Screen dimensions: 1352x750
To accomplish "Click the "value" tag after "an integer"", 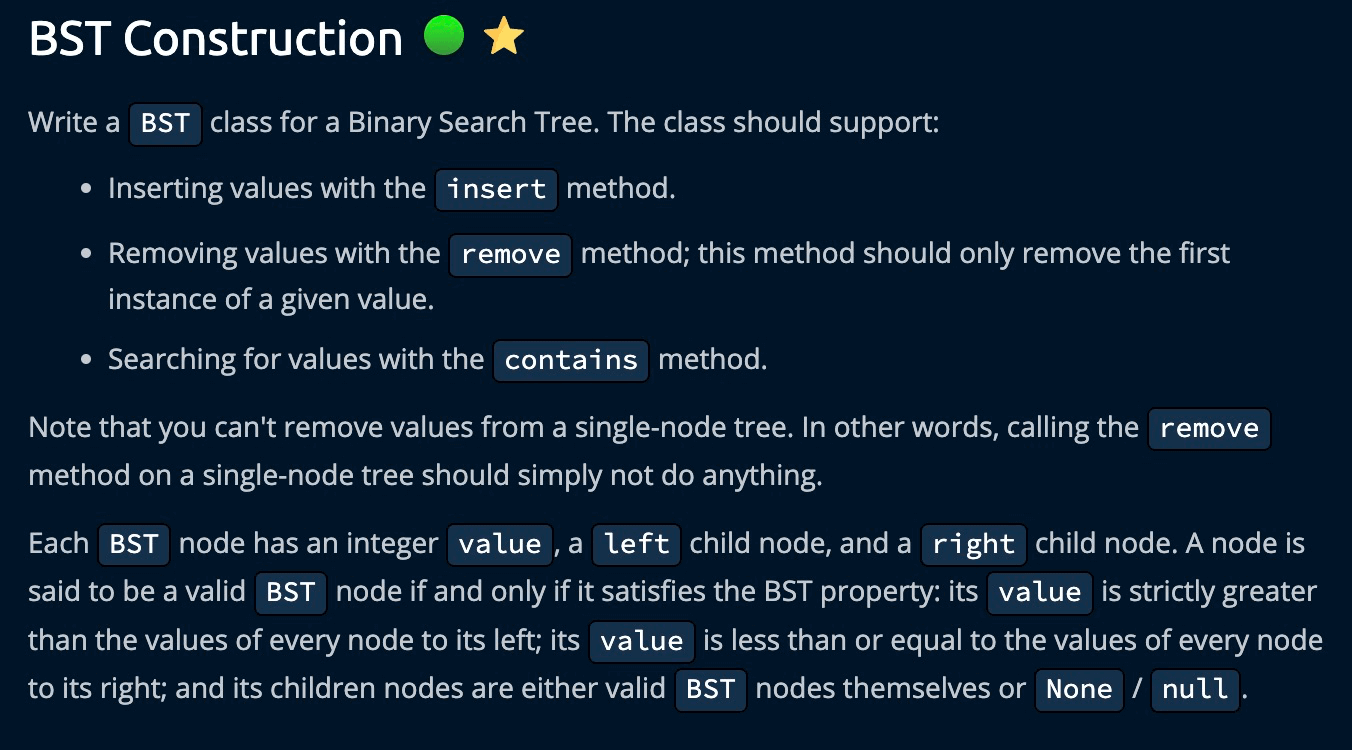I will (x=500, y=545).
